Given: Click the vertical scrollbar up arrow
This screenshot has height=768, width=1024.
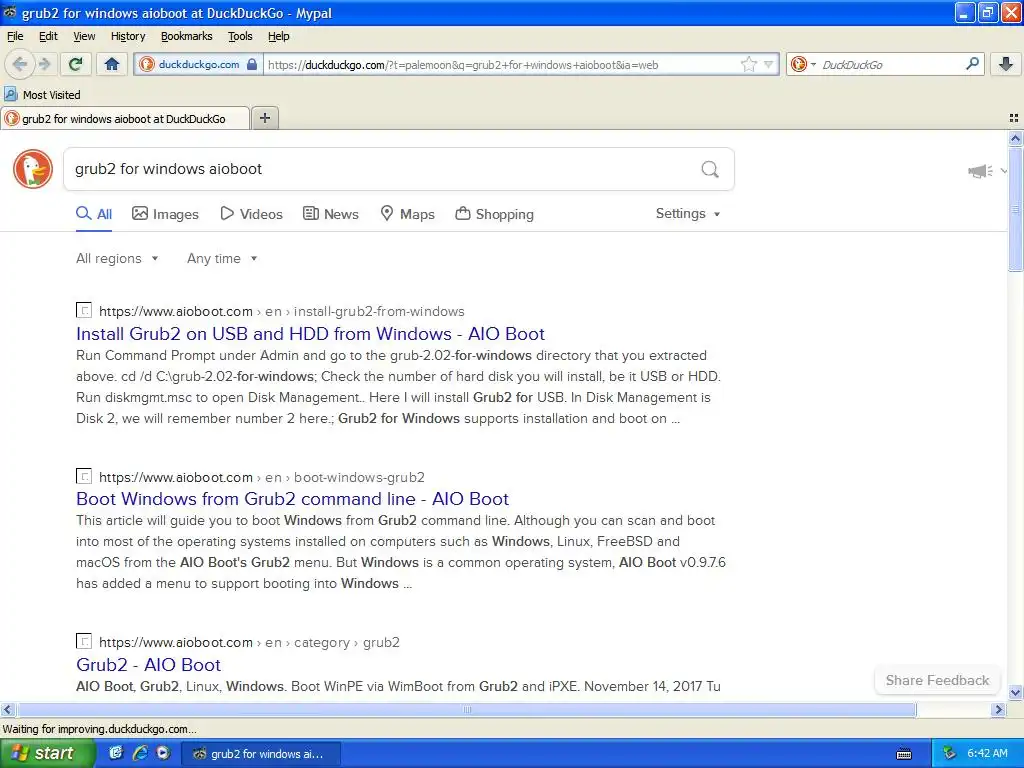Looking at the screenshot, I should point(1015,138).
